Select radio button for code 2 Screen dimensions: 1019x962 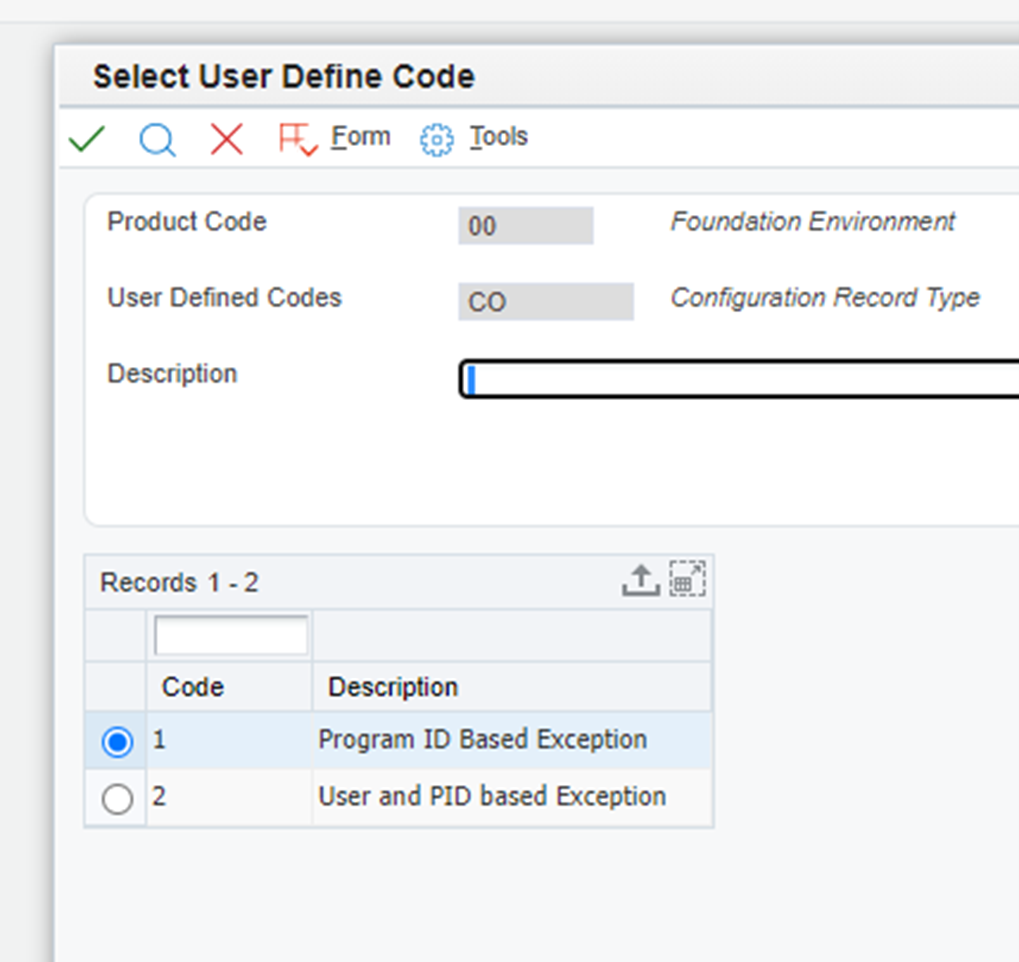[x=118, y=798]
